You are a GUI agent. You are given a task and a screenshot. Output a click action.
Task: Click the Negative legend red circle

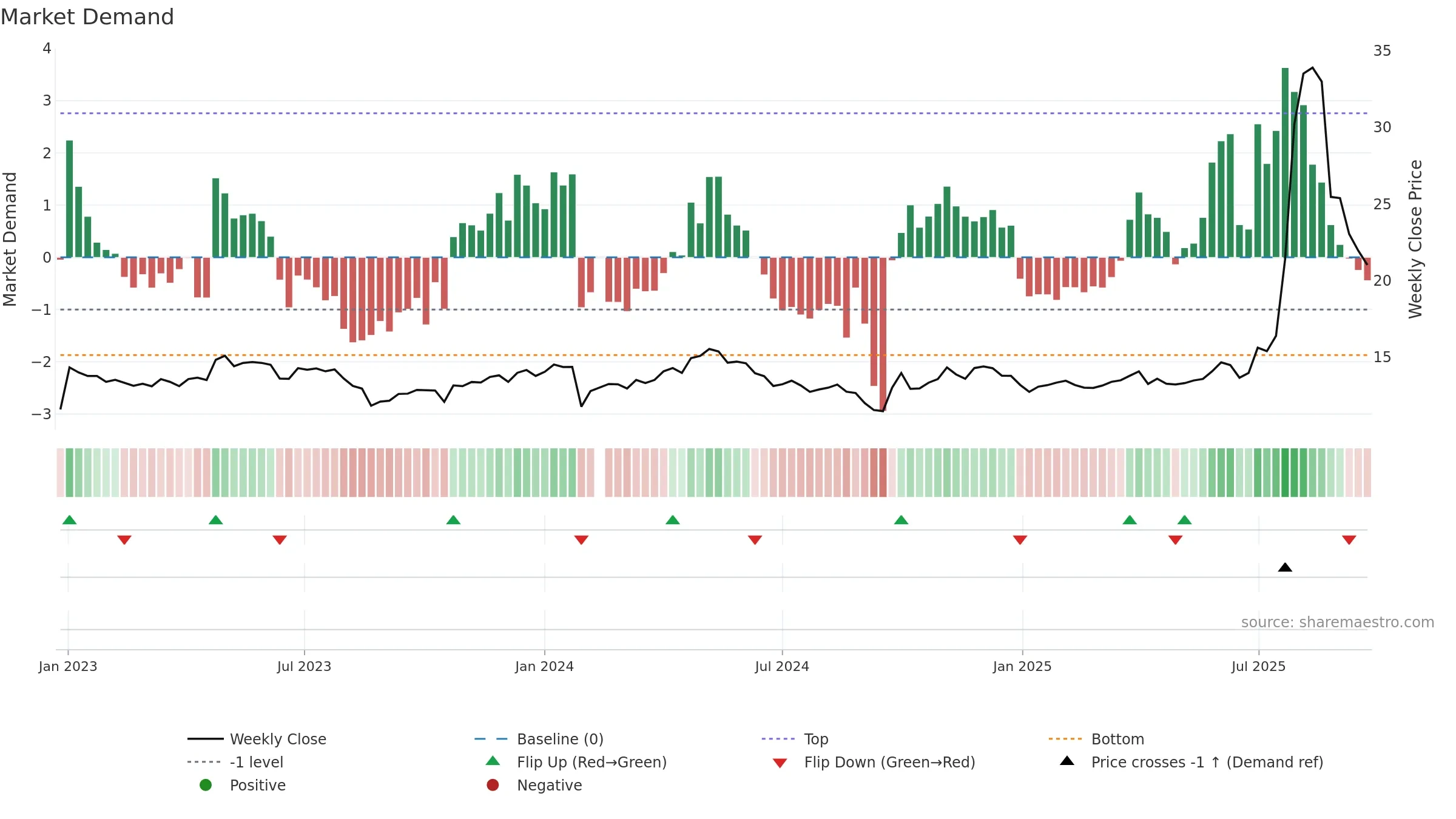[493, 785]
